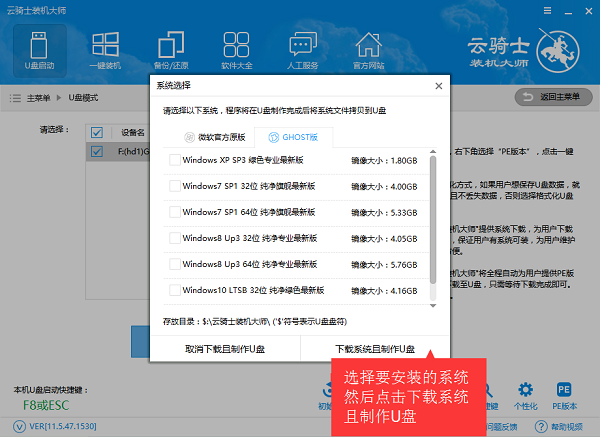The height and width of the screenshot is (437, 600).
Task: Enable Windows10 LTSB 32位 checkbox
Action: (x=175, y=290)
